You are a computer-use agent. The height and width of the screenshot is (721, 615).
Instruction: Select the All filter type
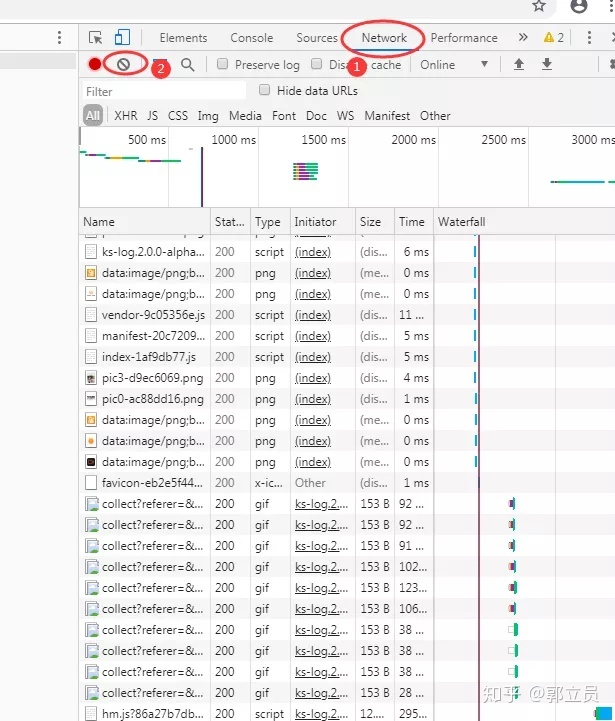pyautogui.click(x=93, y=115)
